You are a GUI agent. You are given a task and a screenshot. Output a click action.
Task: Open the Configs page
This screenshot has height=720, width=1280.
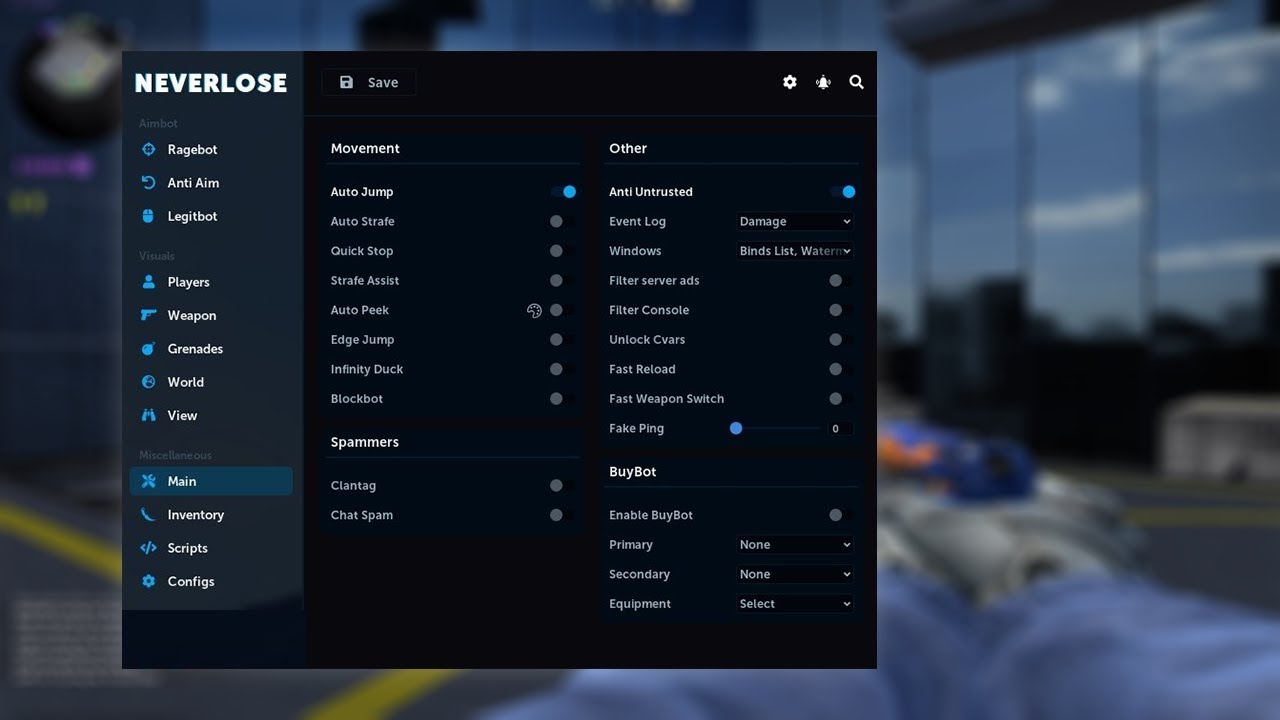(x=211, y=581)
